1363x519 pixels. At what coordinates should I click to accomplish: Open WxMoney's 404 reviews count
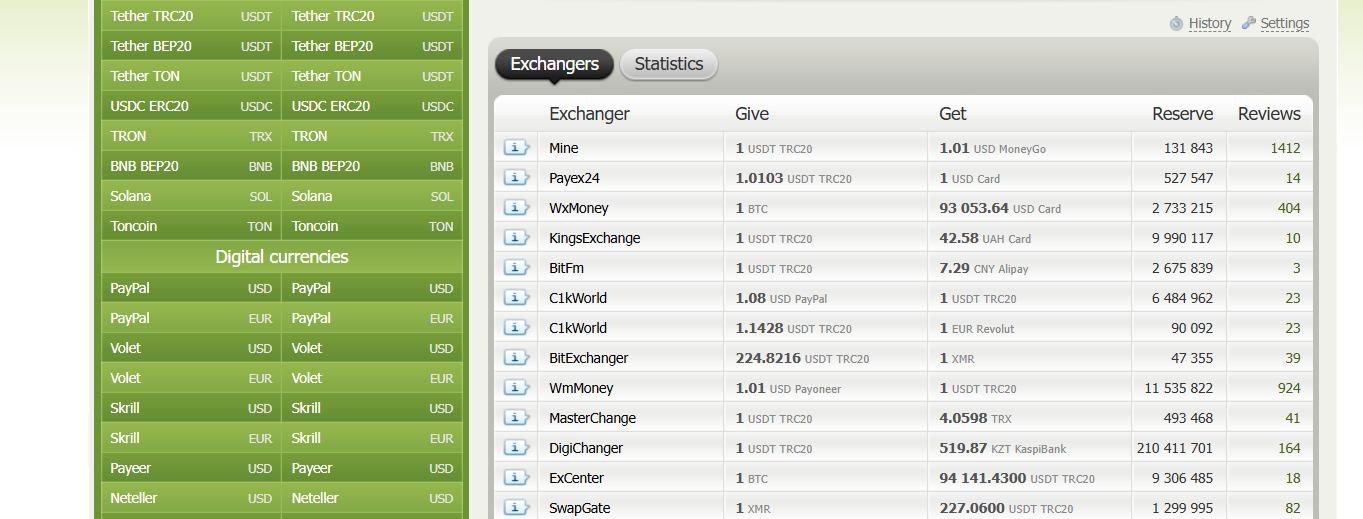pyautogui.click(x=1289, y=208)
